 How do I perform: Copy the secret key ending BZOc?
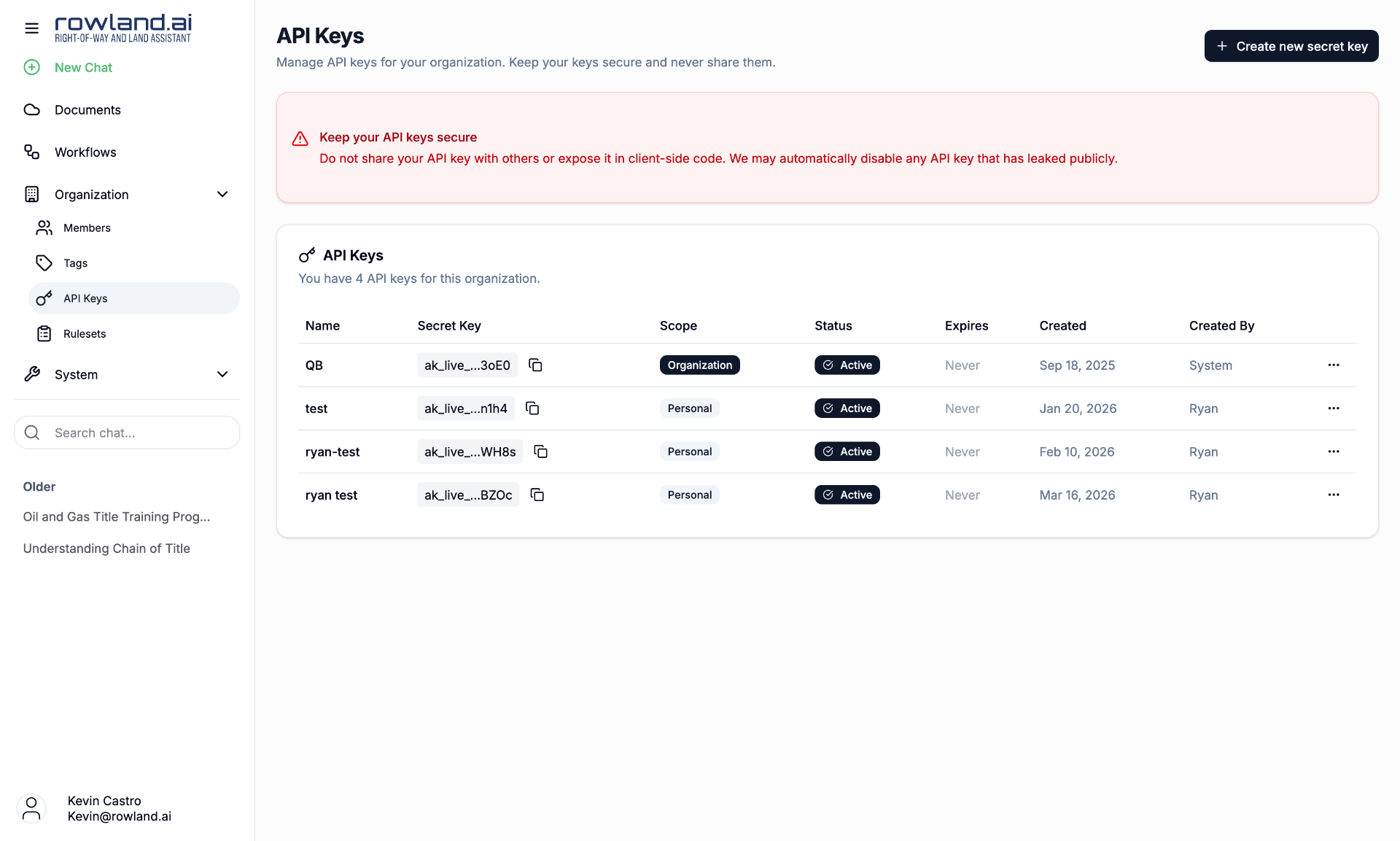click(x=537, y=495)
